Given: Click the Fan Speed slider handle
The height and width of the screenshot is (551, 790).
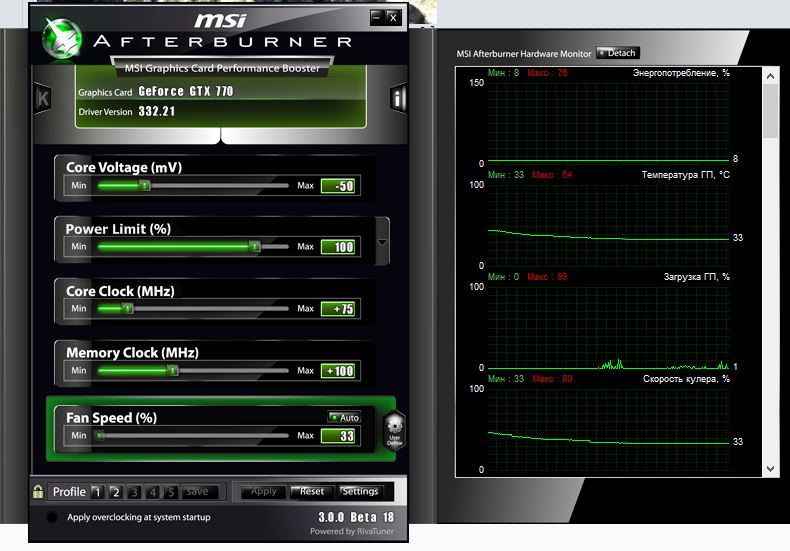Looking at the screenshot, I should point(100,436).
